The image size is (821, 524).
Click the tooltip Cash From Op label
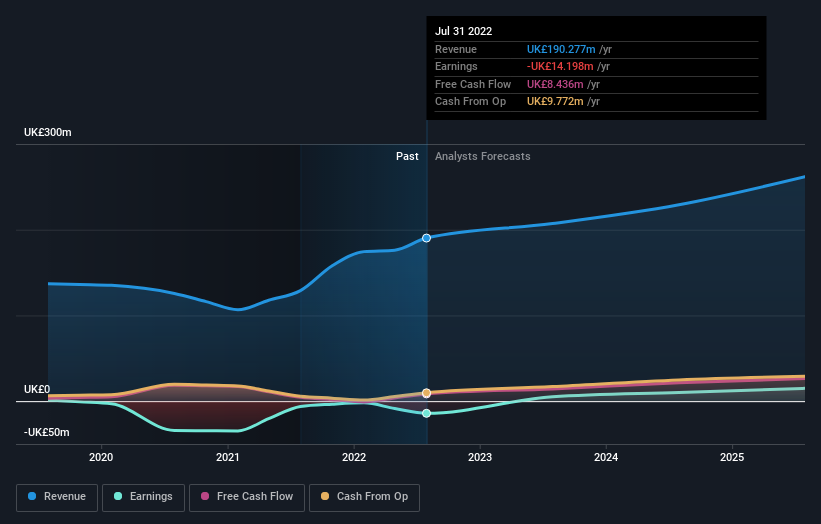(470, 102)
